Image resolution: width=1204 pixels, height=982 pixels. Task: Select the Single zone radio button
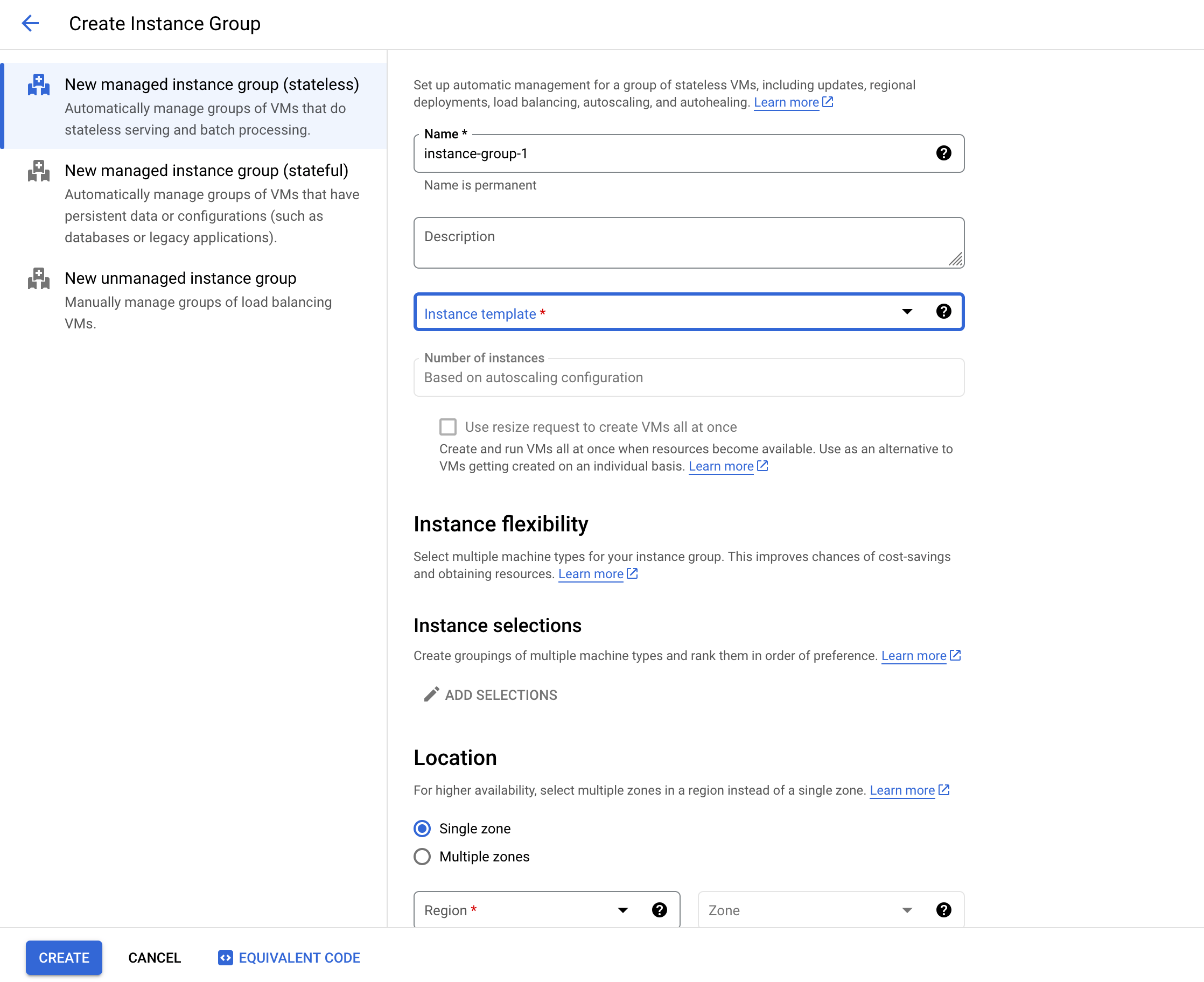coord(422,829)
